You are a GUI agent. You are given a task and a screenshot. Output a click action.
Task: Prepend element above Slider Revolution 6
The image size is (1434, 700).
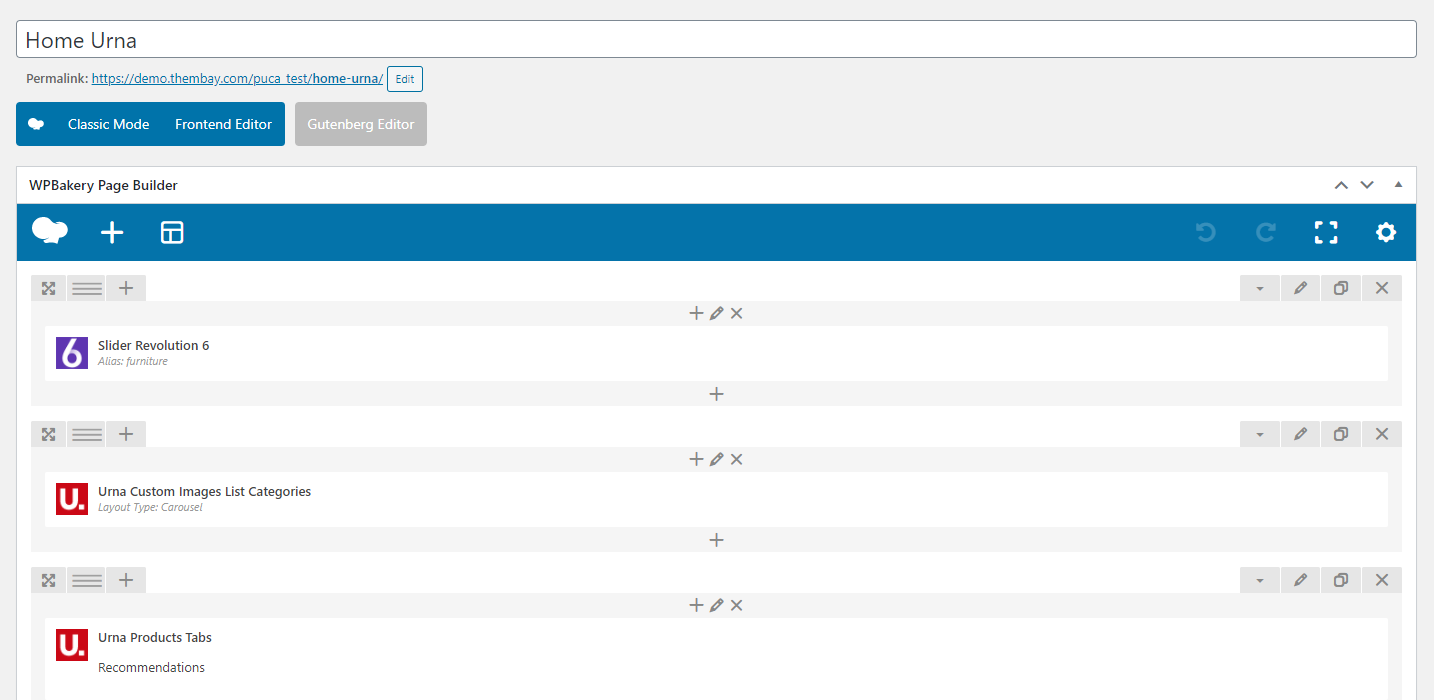(696, 313)
